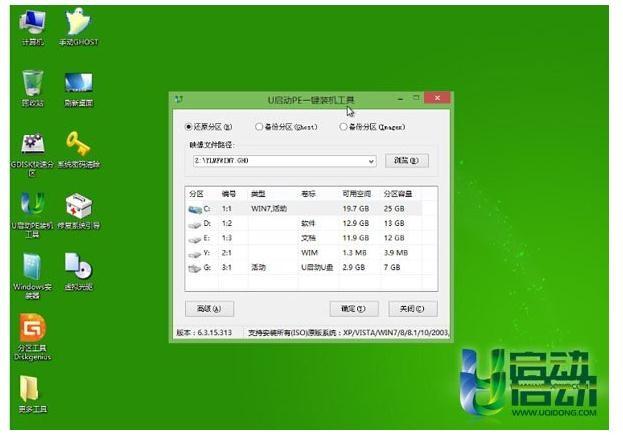
Task: Click the 分区容量 column header
Action: coord(398,194)
